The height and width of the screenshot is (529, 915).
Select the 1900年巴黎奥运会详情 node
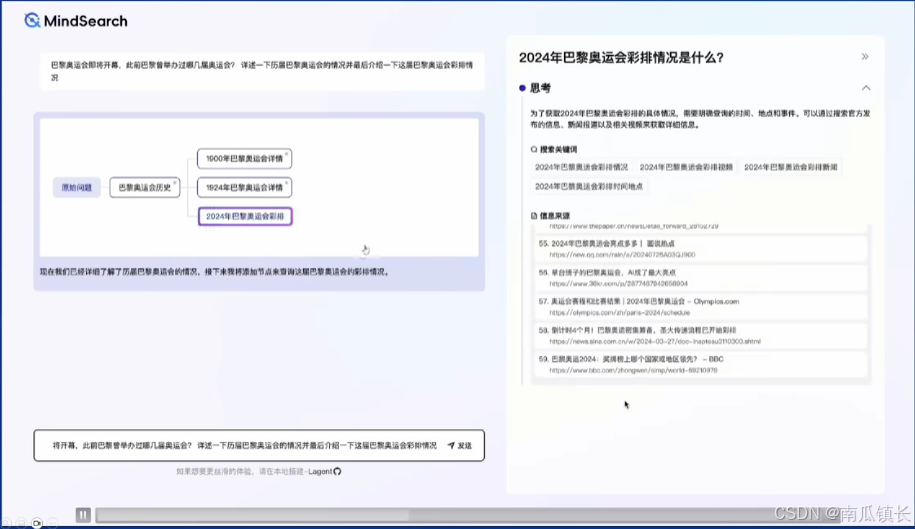pos(245,159)
